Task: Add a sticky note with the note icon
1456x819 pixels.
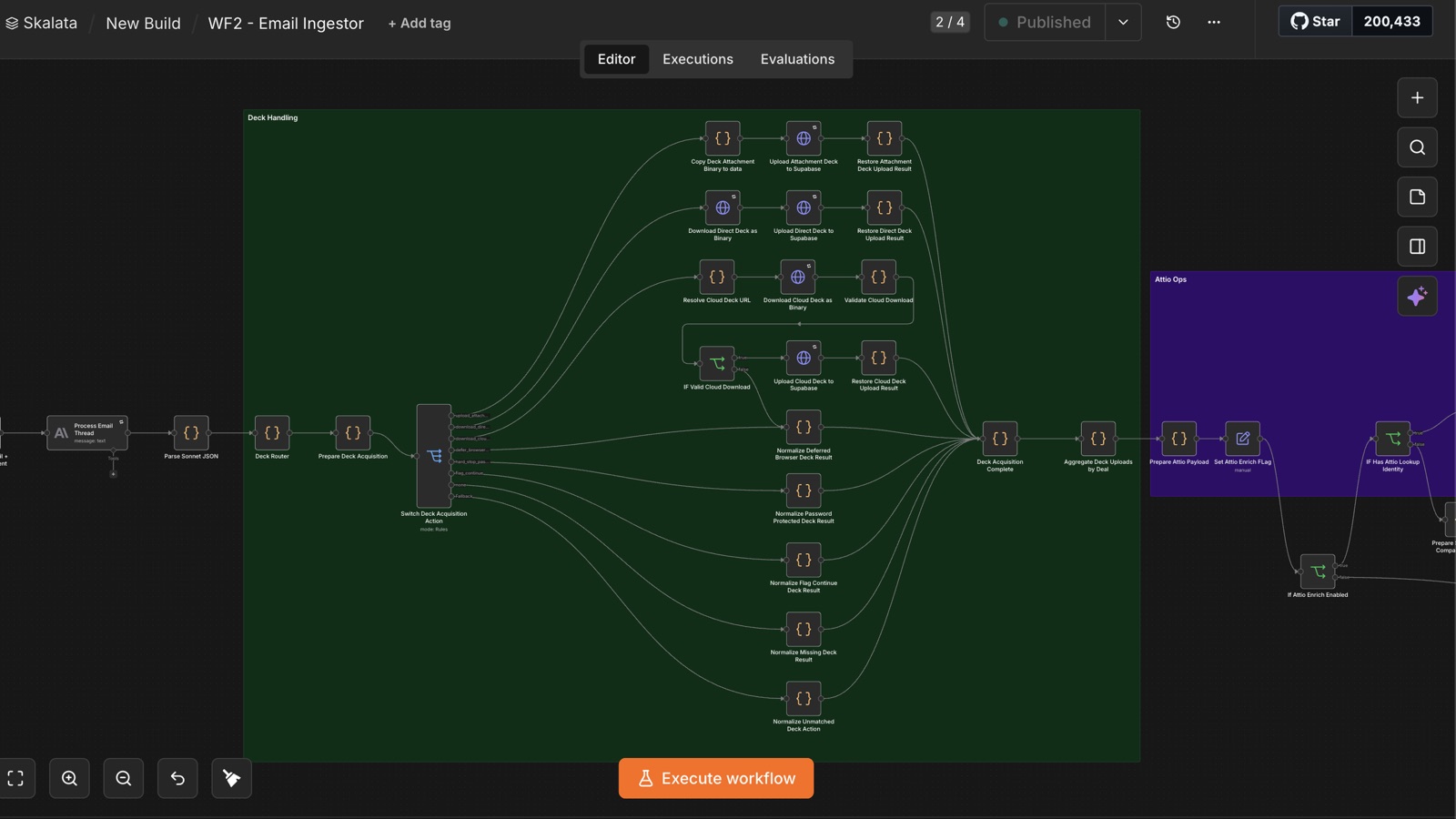Action: coord(1417,197)
